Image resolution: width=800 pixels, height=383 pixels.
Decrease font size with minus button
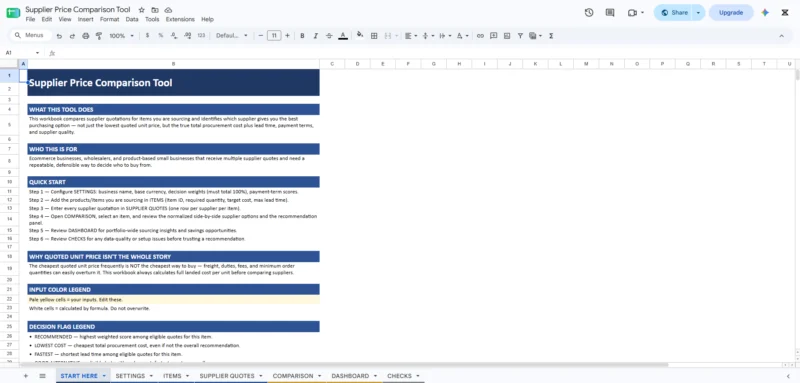(x=261, y=36)
